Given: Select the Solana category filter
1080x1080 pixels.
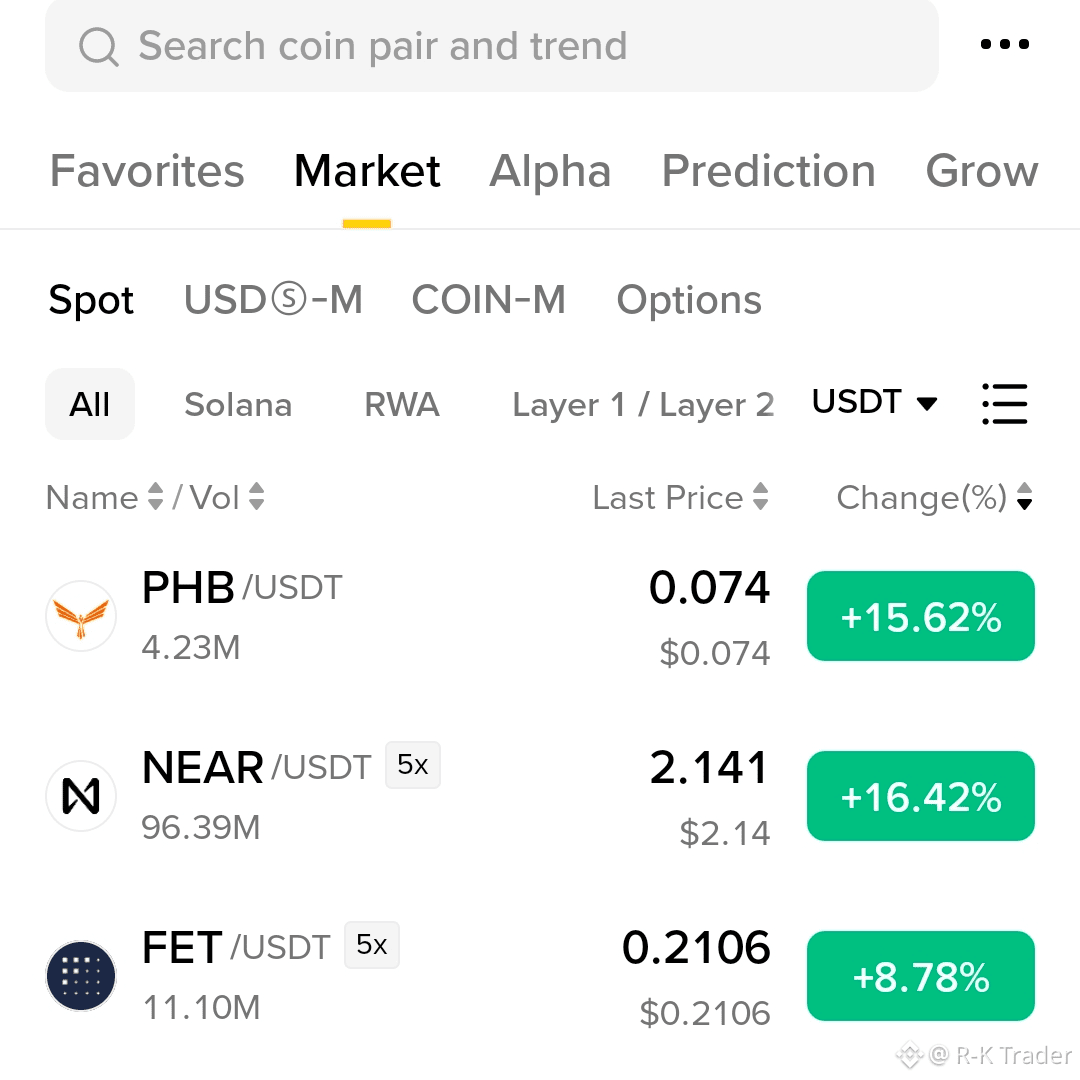Looking at the screenshot, I should [x=238, y=404].
